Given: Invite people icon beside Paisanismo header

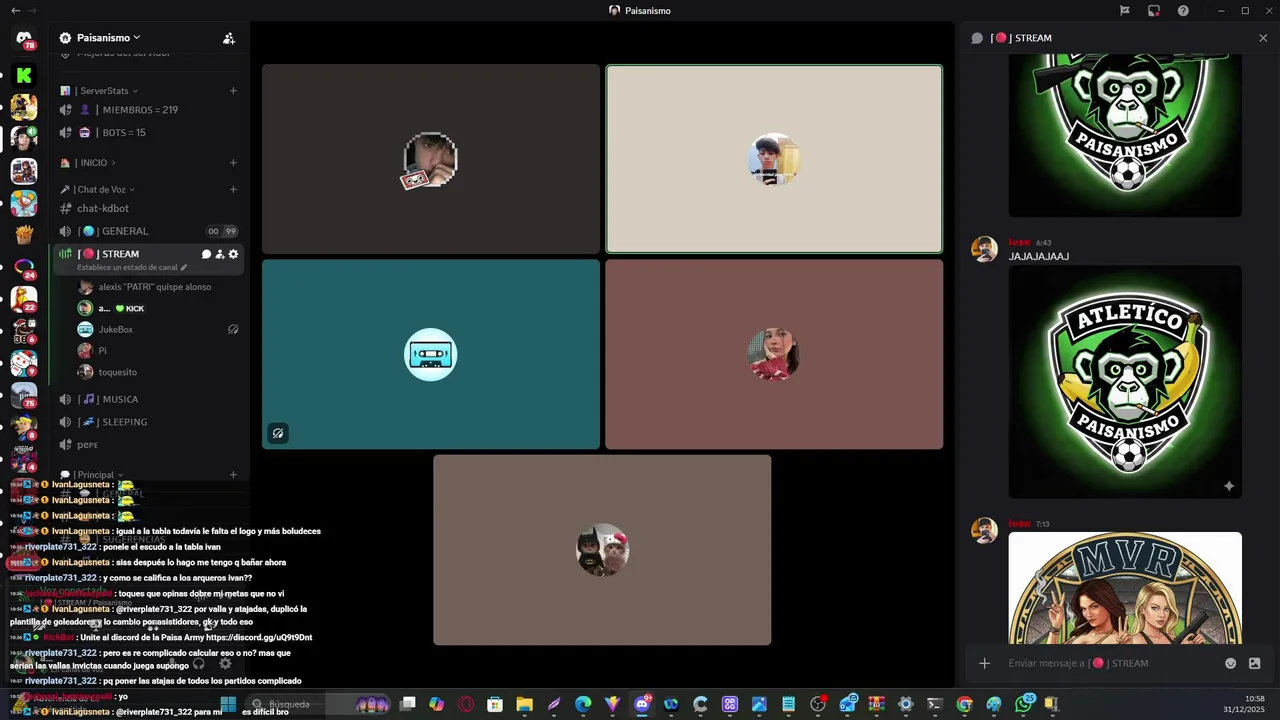Looking at the screenshot, I should tap(229, 38).
